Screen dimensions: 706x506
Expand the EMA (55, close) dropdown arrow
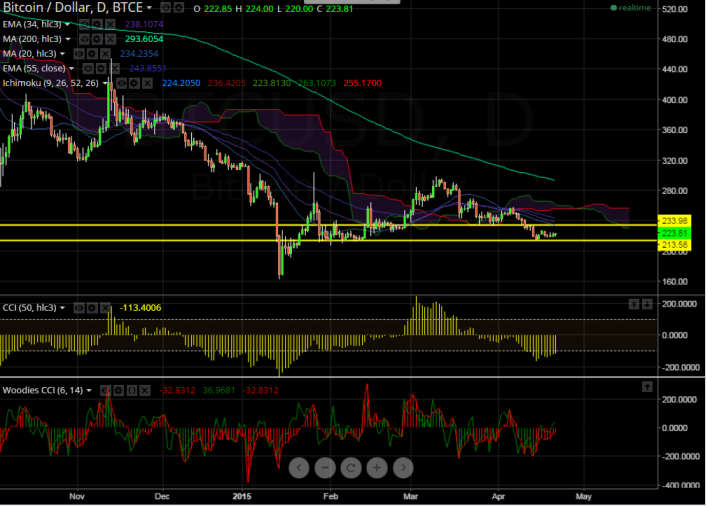click(x=71, y=69)
